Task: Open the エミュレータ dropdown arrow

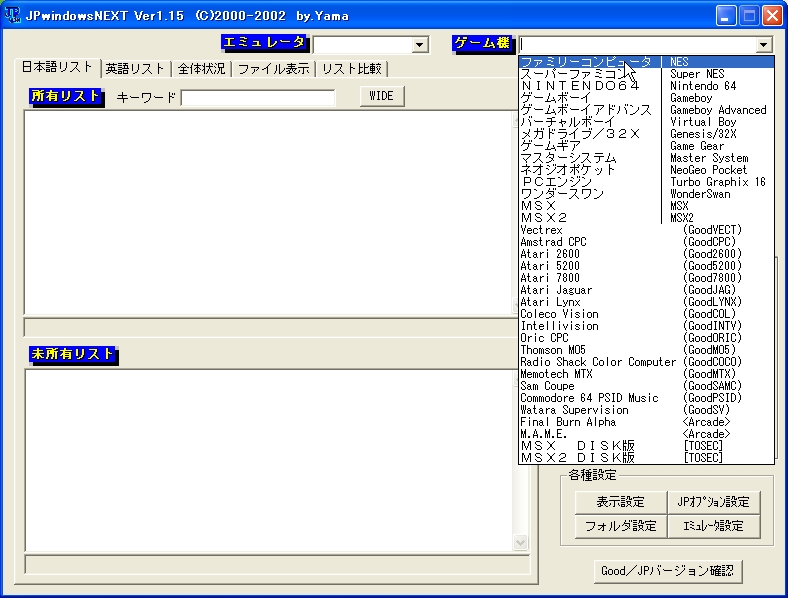Action: click(420, 45)
